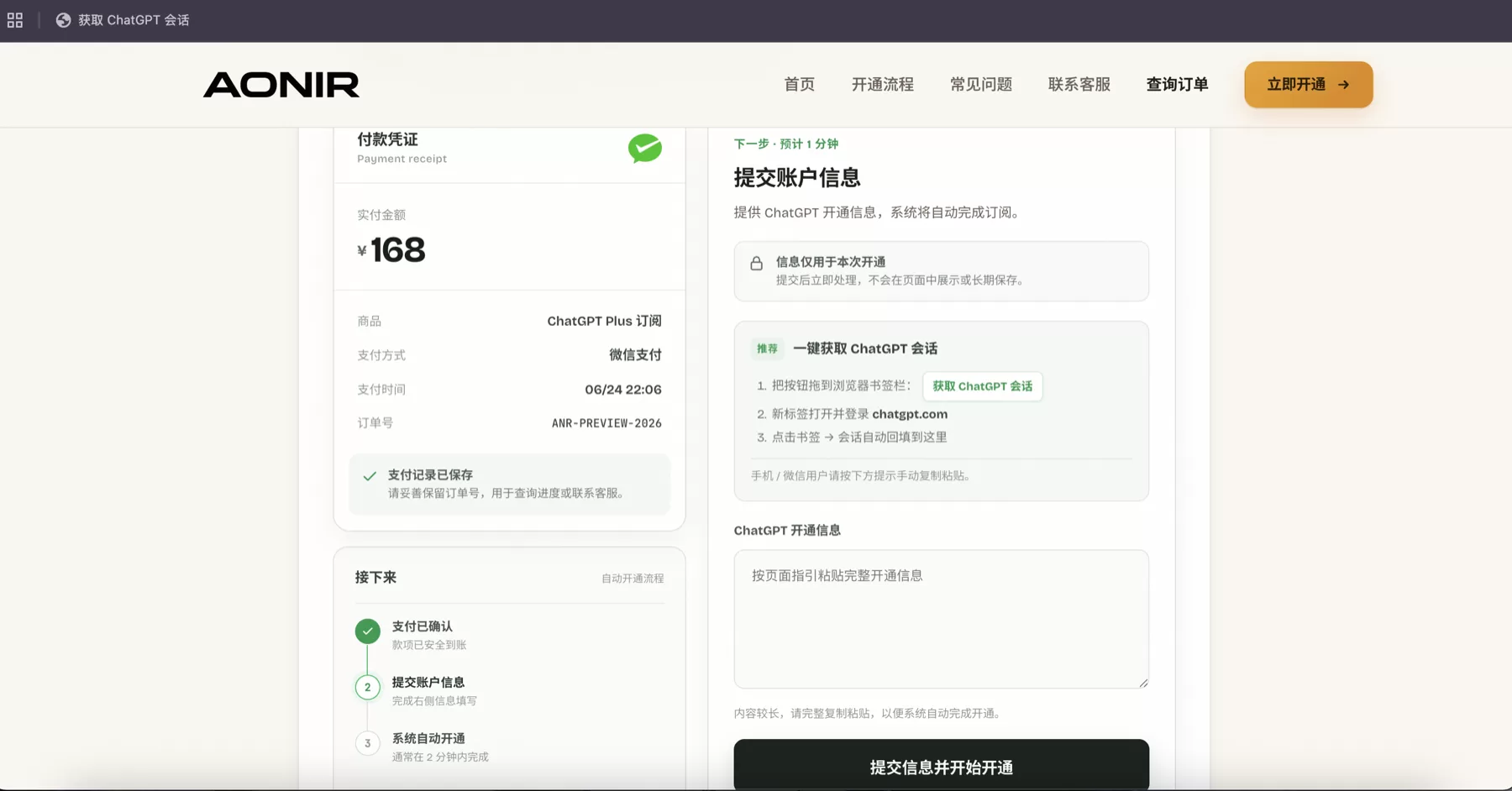1512x791 pixels.
Task: Click the 获取 ChatGPT 会话 bookmarklet button
Action: [x=983, y=386]
